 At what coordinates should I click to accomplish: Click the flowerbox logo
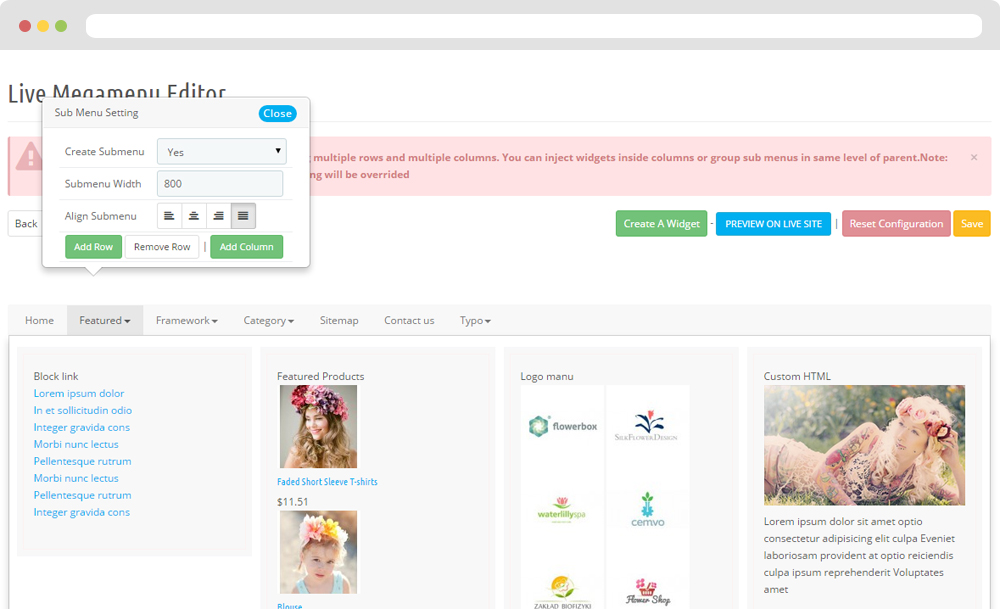point(562,426)
